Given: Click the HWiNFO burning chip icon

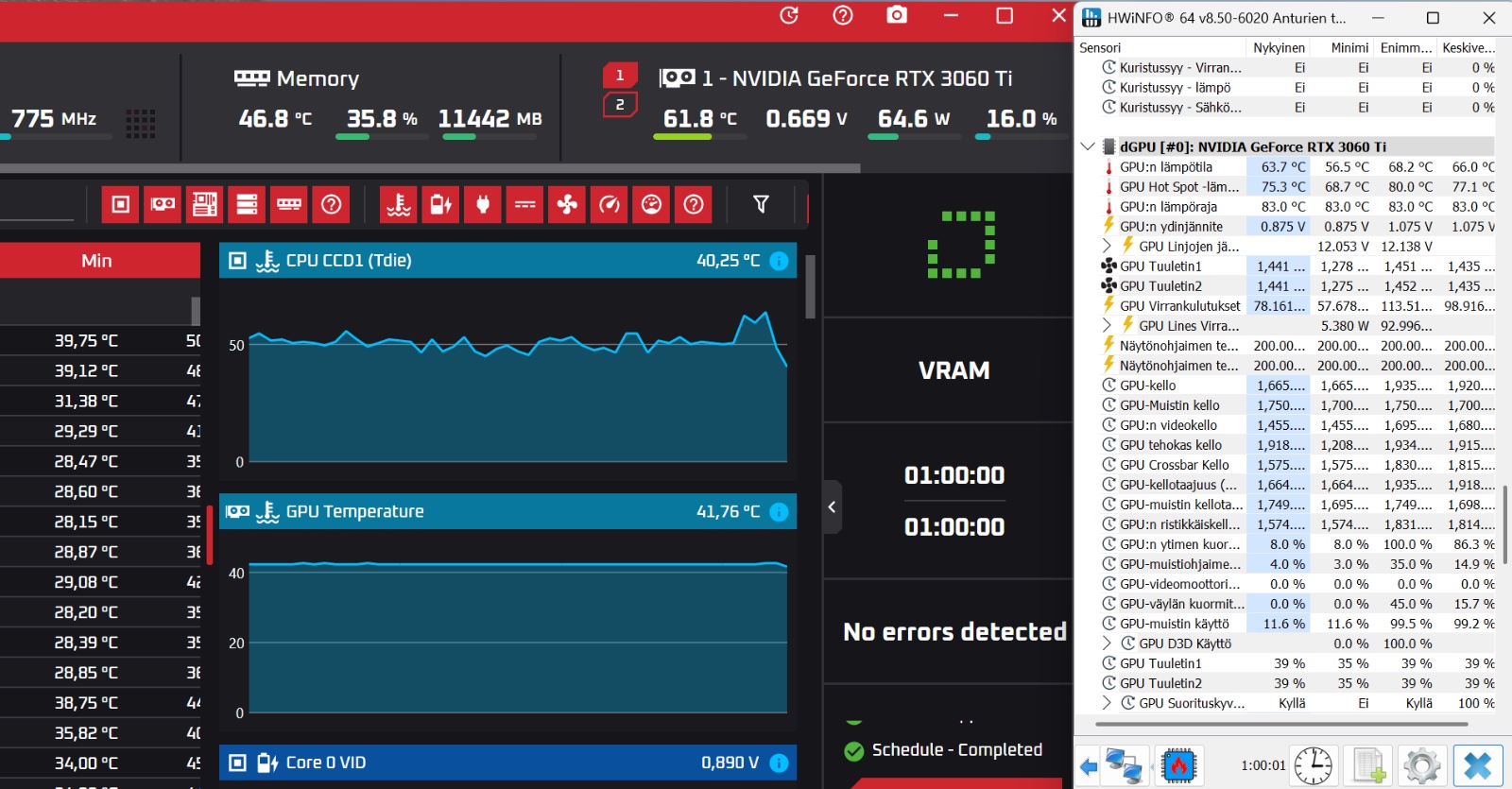Looking at the screenshot, I should [x=1178, y=765].
